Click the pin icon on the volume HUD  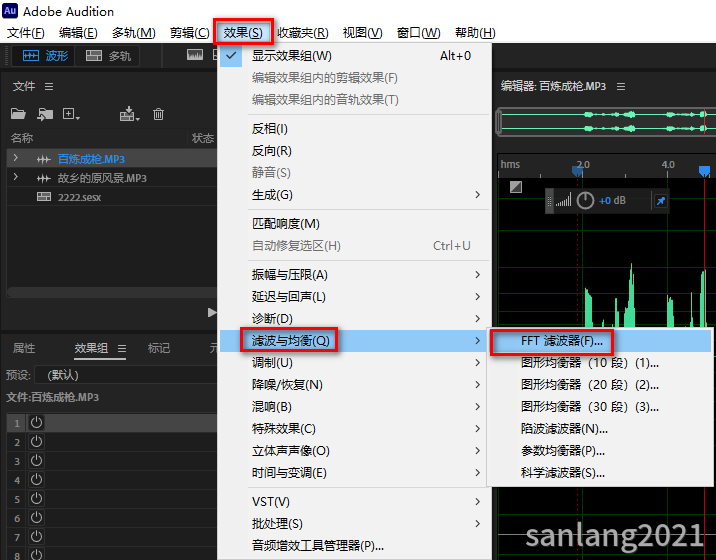(x=660, y=201)
